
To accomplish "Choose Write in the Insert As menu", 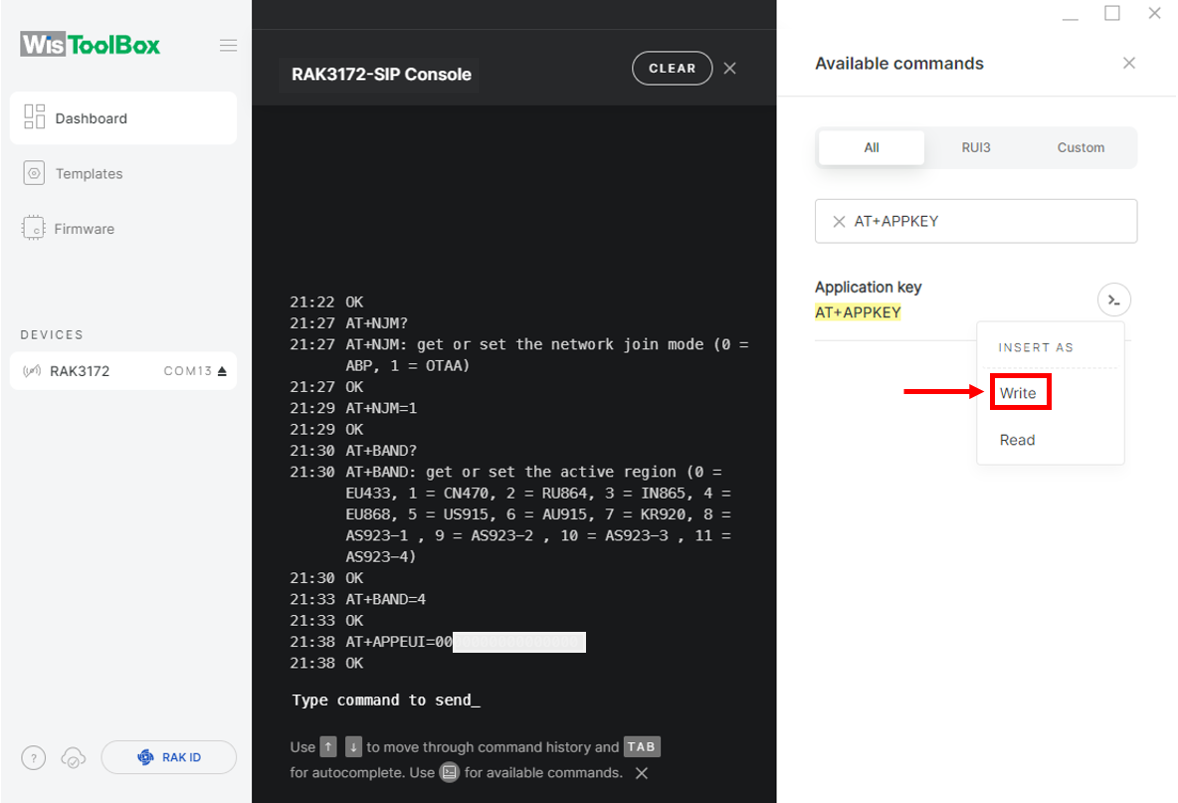I will 1018,393.
